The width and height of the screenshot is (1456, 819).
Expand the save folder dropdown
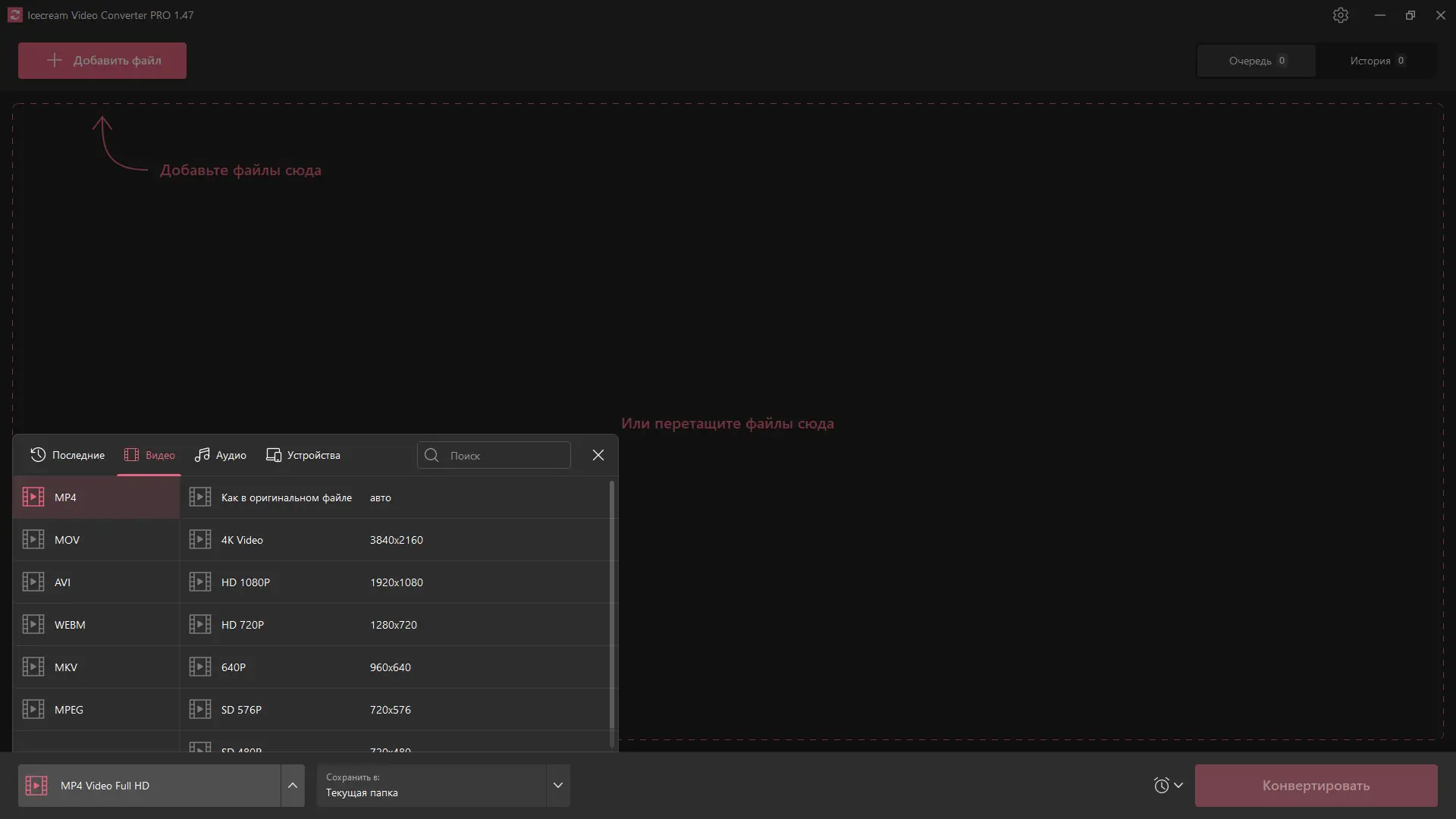pos(558,786)
